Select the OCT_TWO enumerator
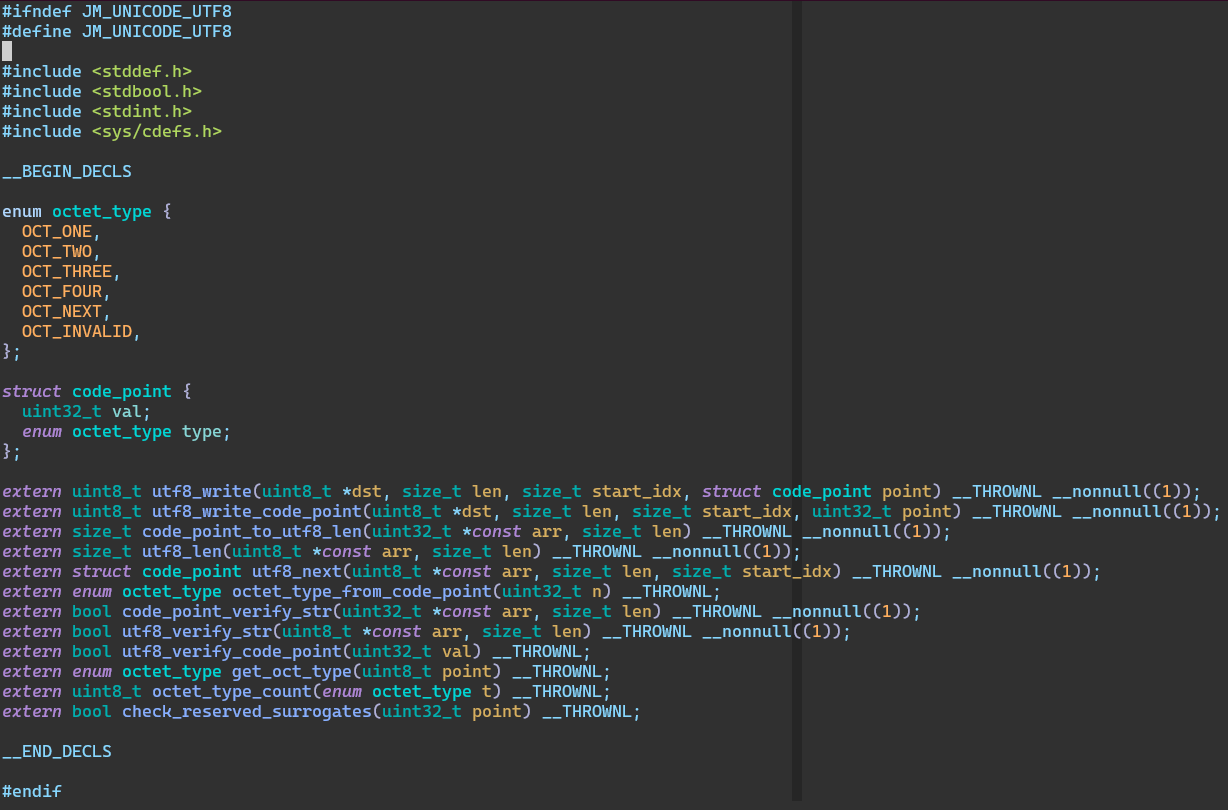The height and width of the screenshot is (810, 1228). (57, 251)
